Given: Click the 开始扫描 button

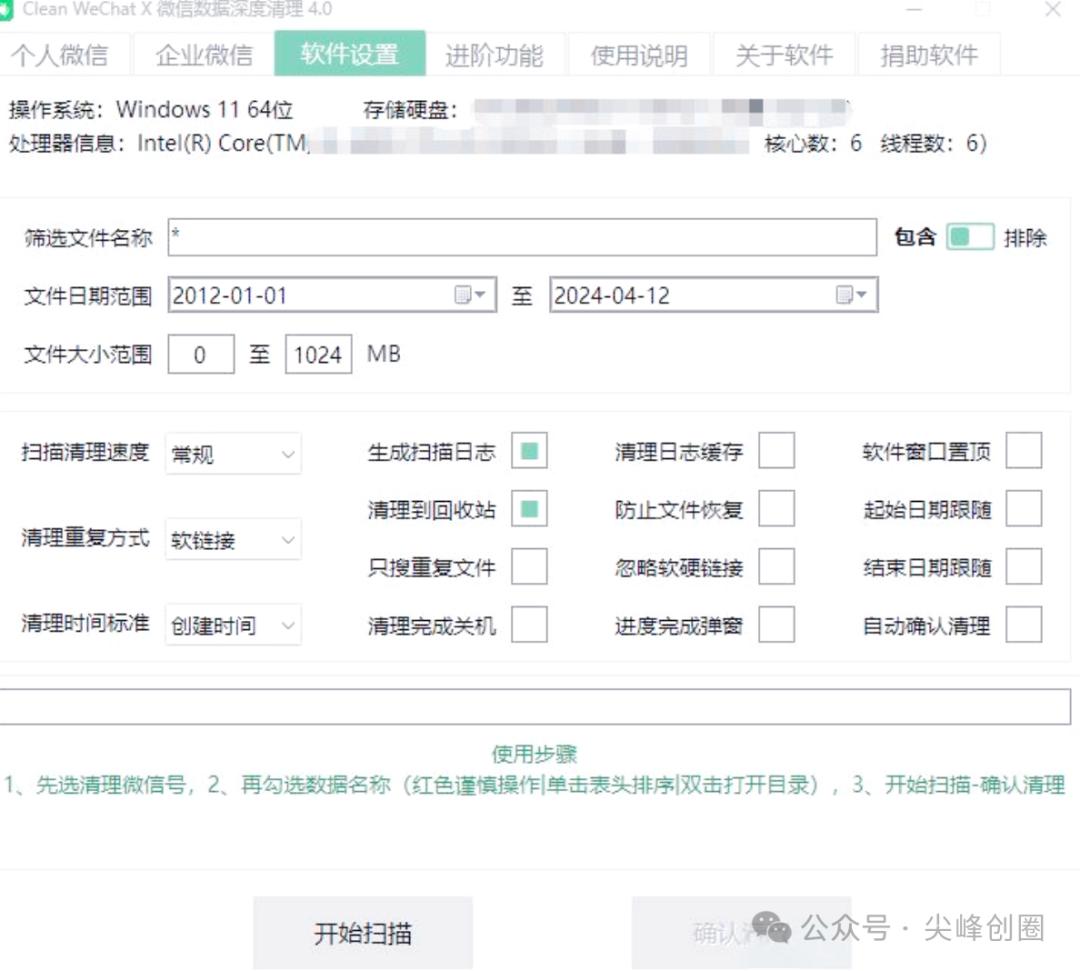Looking at the screenshot, I should pos(363,933).
